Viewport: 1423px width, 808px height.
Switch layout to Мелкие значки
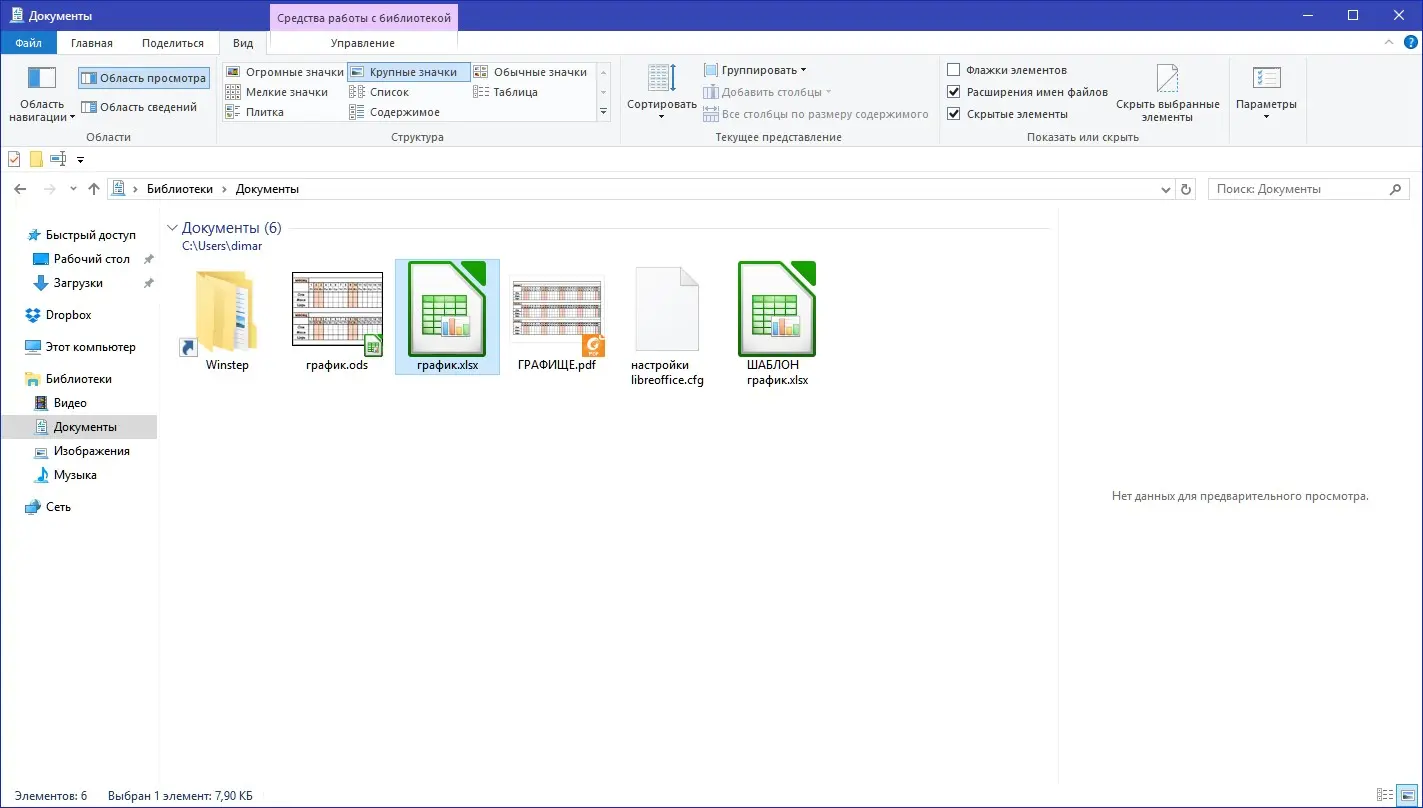click(277, 92)
